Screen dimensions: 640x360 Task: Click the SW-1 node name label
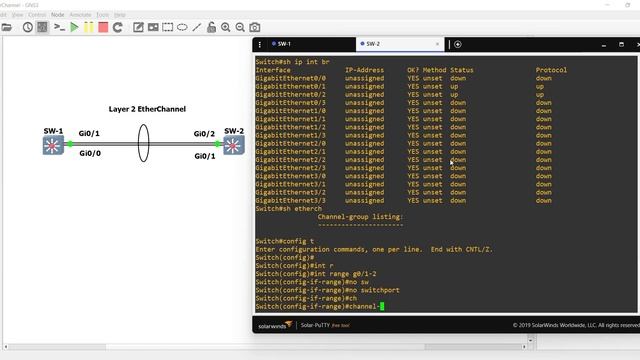point(53,131)
